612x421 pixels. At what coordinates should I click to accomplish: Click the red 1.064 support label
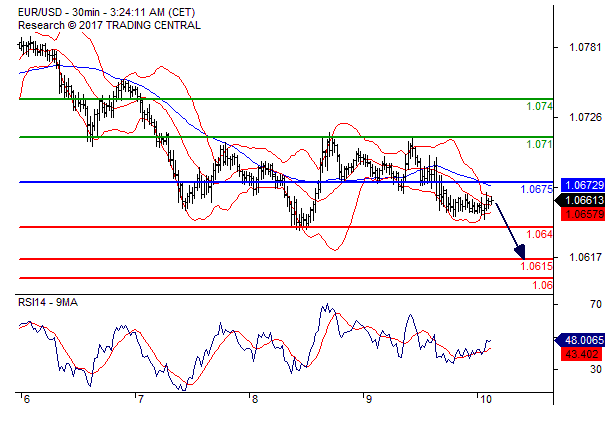pyautogui.click(x=539, y=234)
